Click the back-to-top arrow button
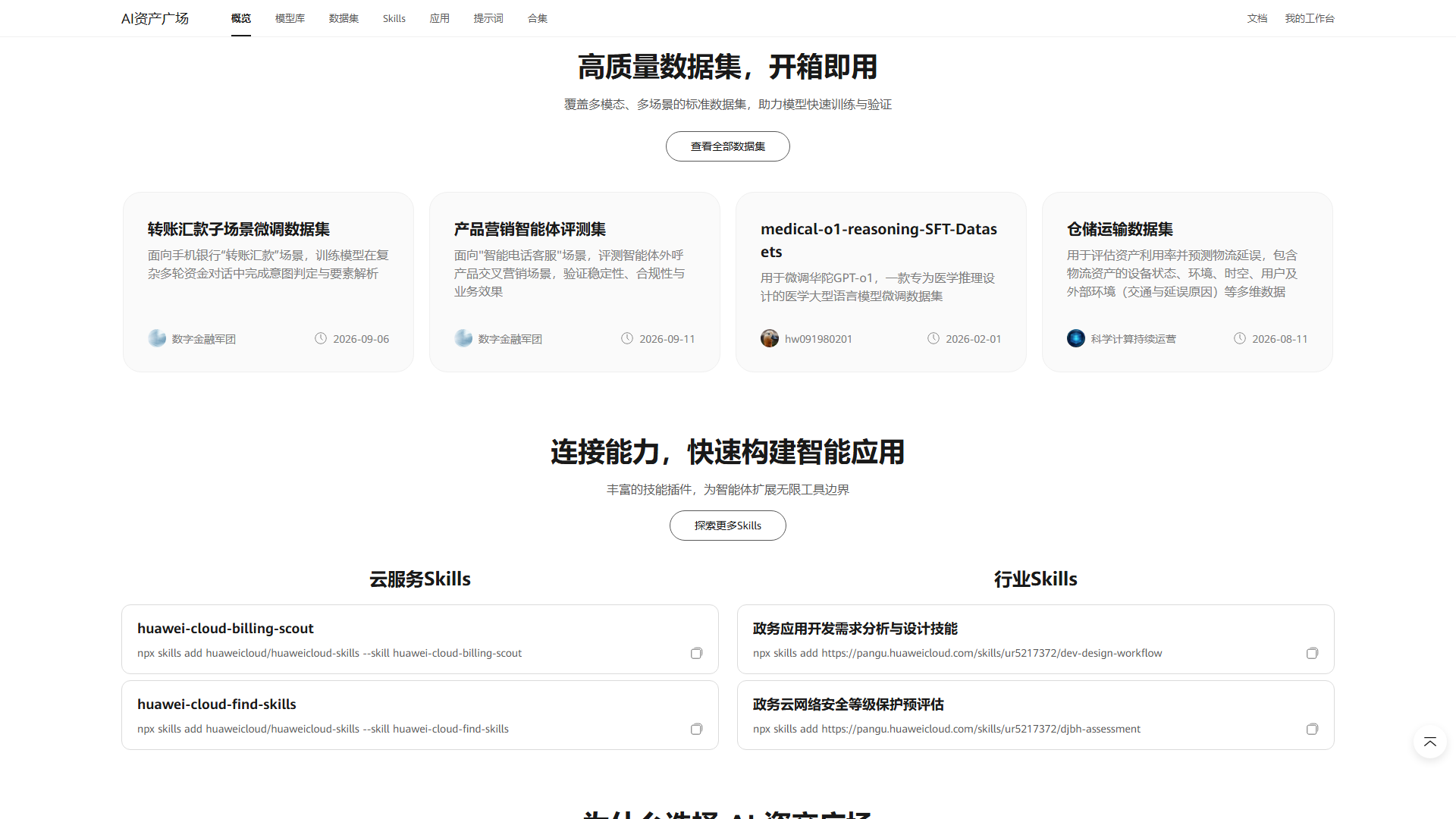The width and height of the screenshot is (1456, 819). pos(1429,742)
